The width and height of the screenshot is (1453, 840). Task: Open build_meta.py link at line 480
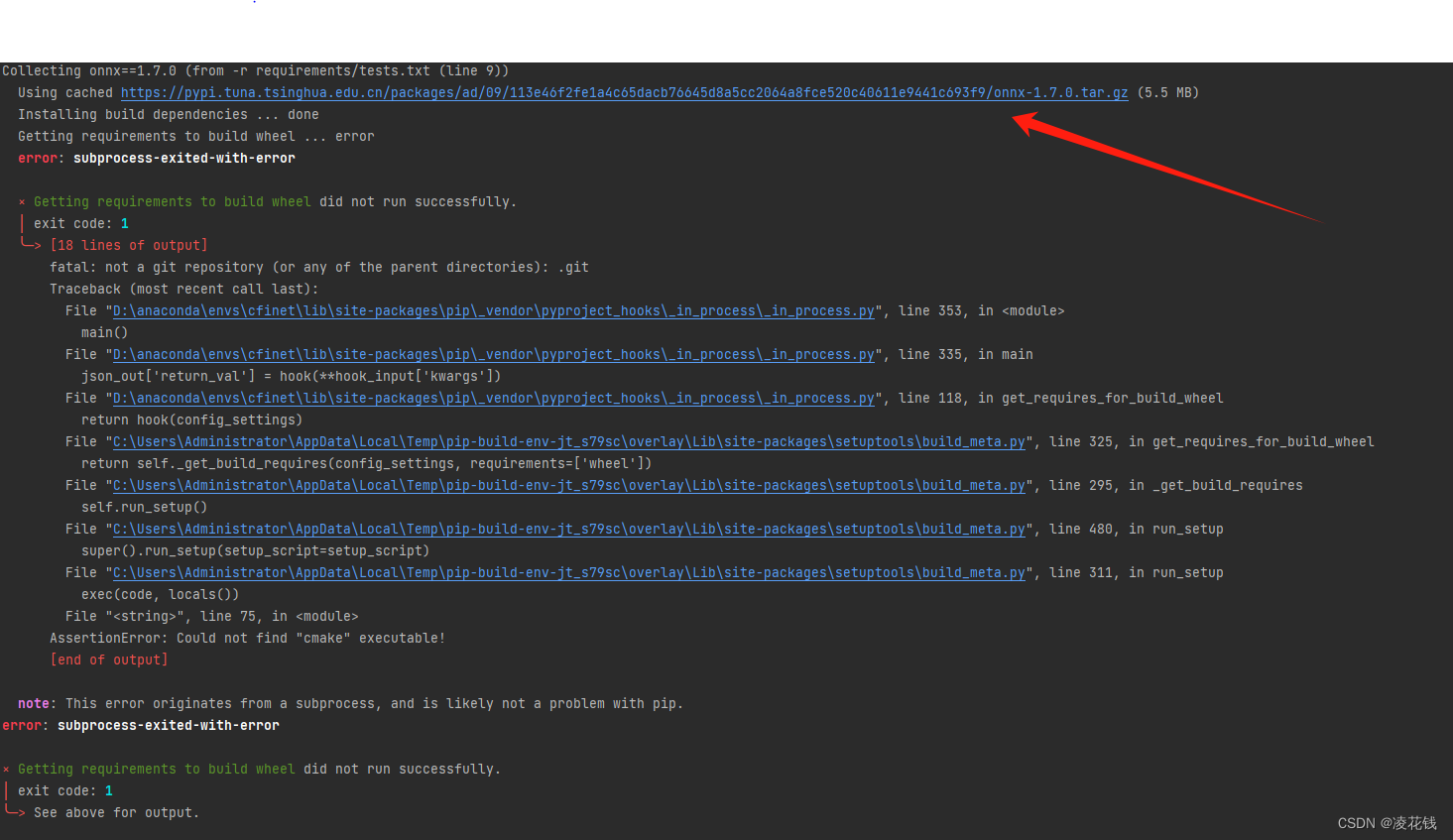[x=569, y=529]
